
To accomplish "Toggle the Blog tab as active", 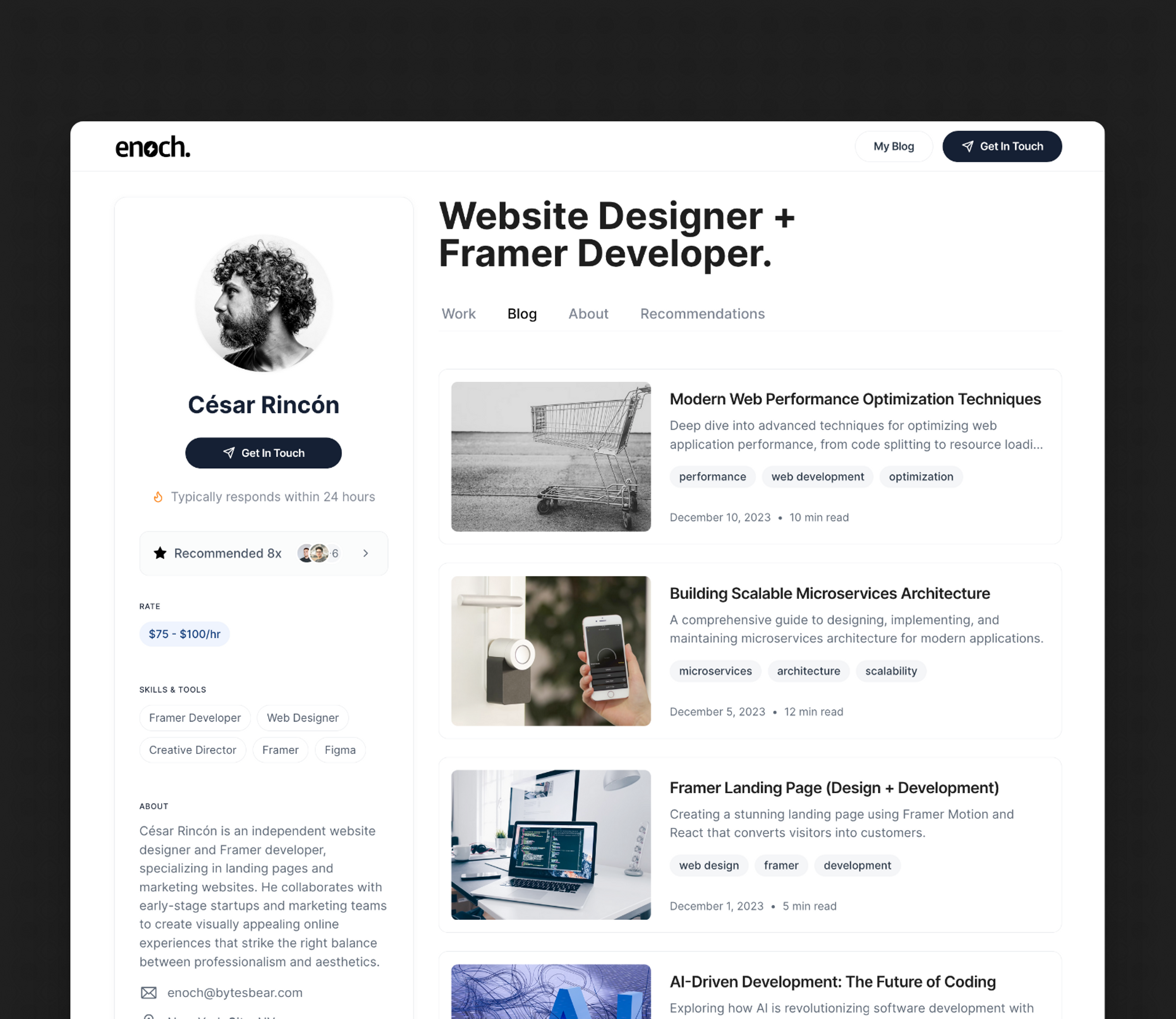I will click(x=522, y=313).
